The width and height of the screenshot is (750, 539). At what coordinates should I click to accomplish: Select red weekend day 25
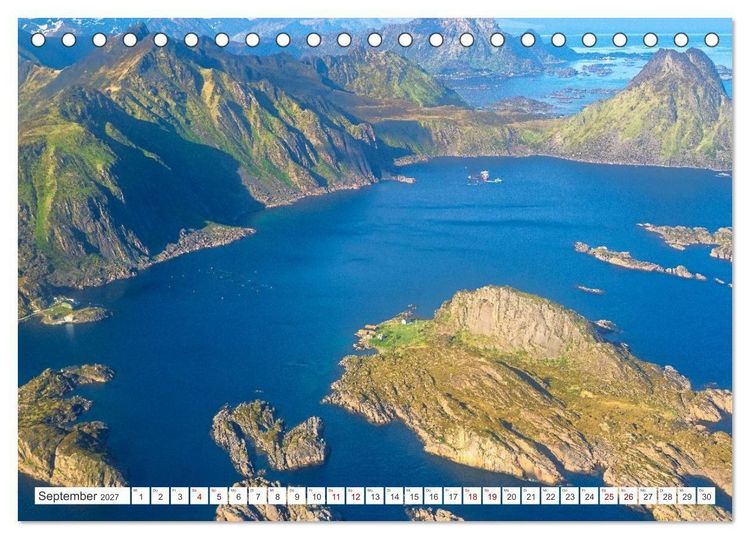coord(609,496)
